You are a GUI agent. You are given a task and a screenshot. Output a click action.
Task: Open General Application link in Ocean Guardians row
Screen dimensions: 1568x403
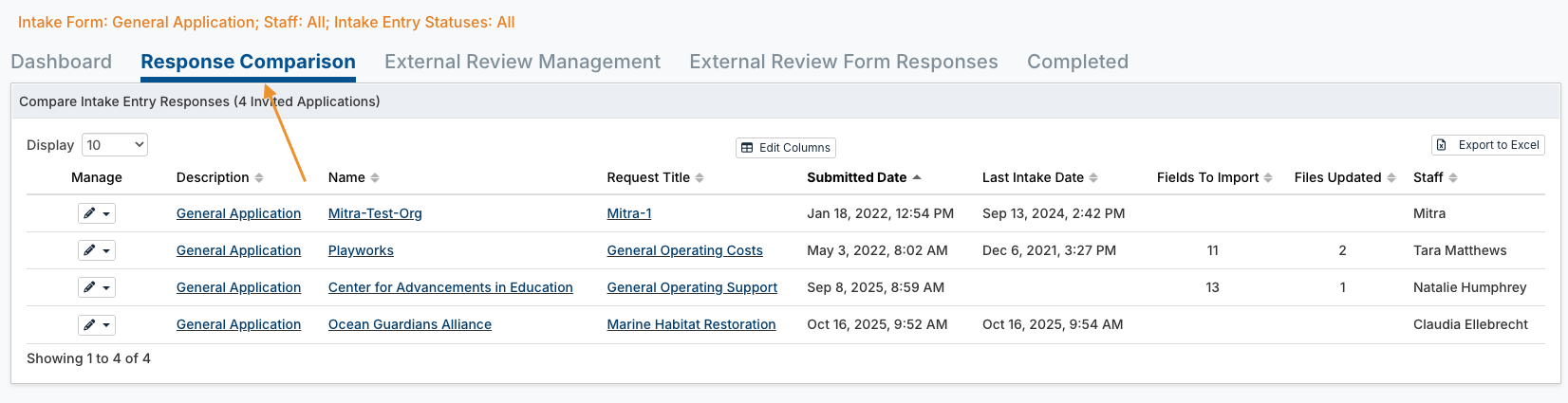[238, 324]
